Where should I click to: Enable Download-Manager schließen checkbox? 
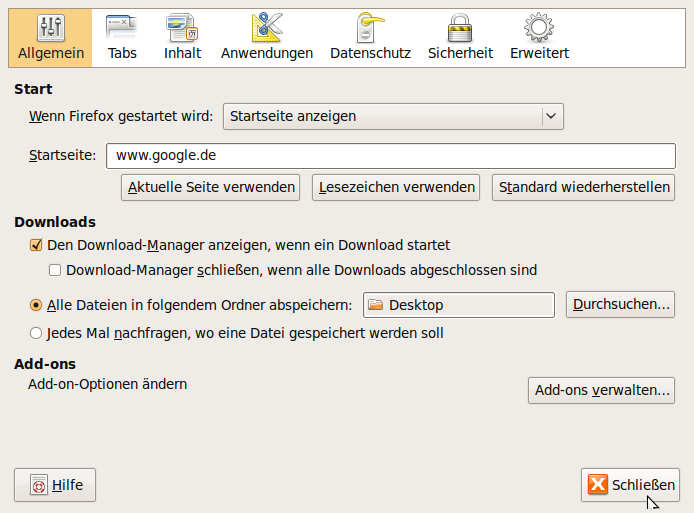click(x=55, y=270)
